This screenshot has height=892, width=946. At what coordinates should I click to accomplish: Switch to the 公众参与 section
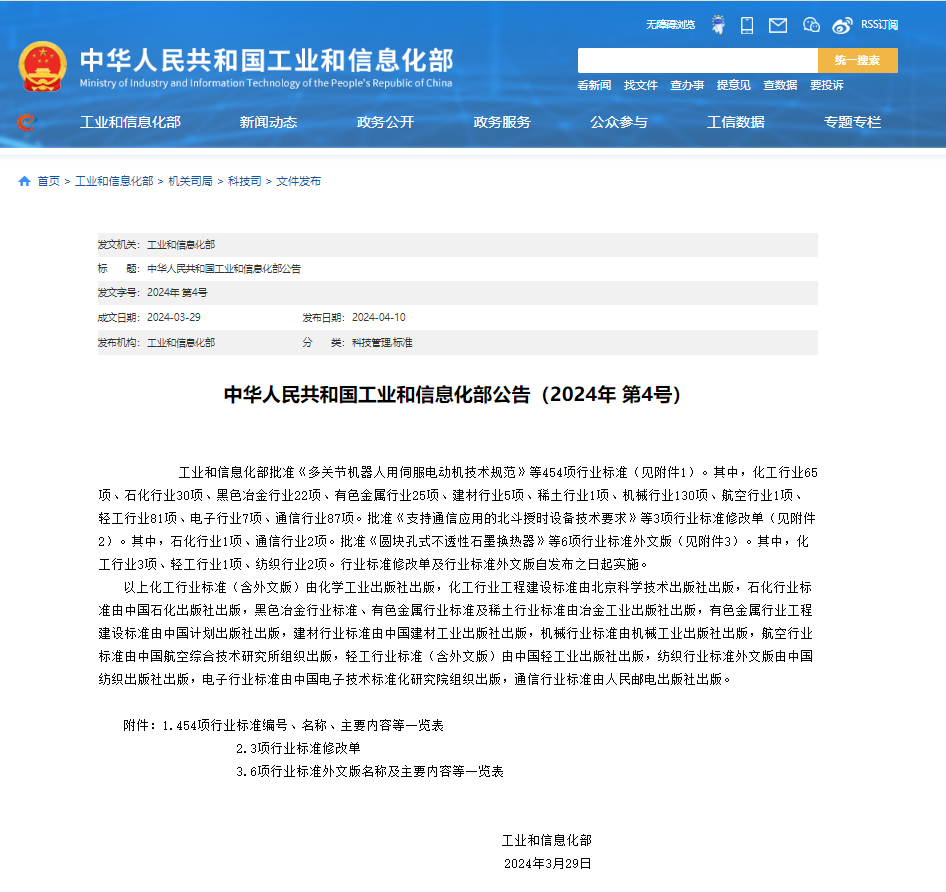click(x=619, y=122)
